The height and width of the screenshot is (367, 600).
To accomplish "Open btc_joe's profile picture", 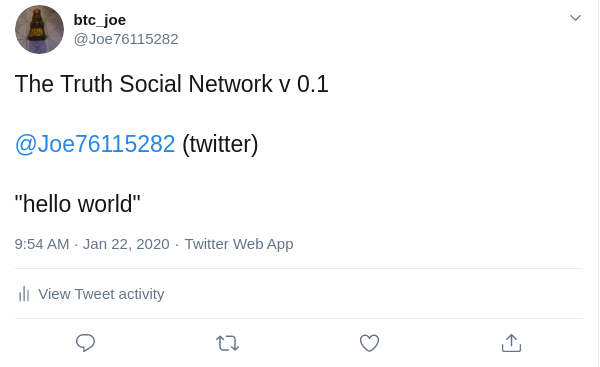I will pyautogui.click(x=39, y=29).
